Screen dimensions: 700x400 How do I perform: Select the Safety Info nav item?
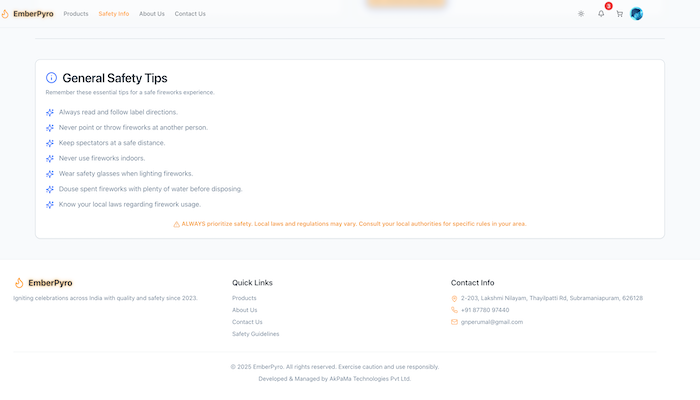point(114,14)
